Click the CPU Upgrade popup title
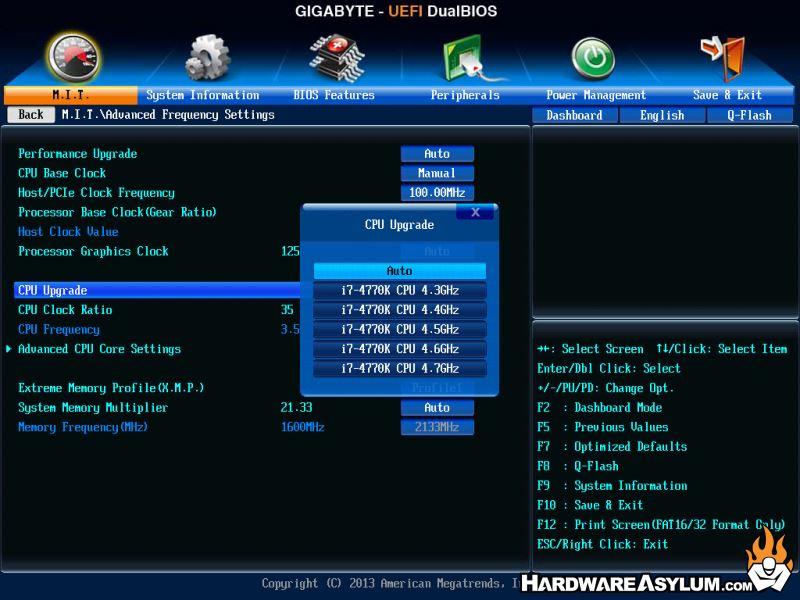The width and height of the screenshot is (800, 600). pyautogui.click(x=399, y=224)
